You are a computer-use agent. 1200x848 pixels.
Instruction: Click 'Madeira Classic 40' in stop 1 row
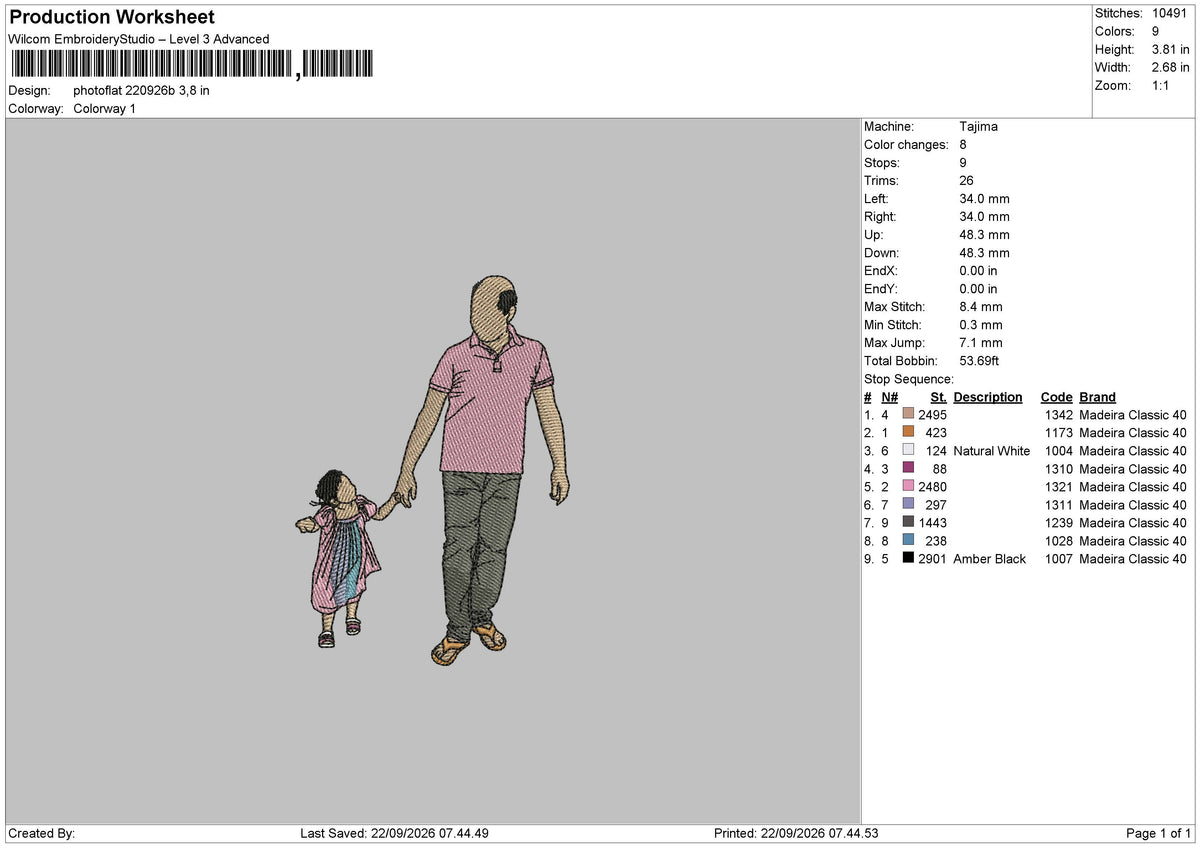(1133, 415)
